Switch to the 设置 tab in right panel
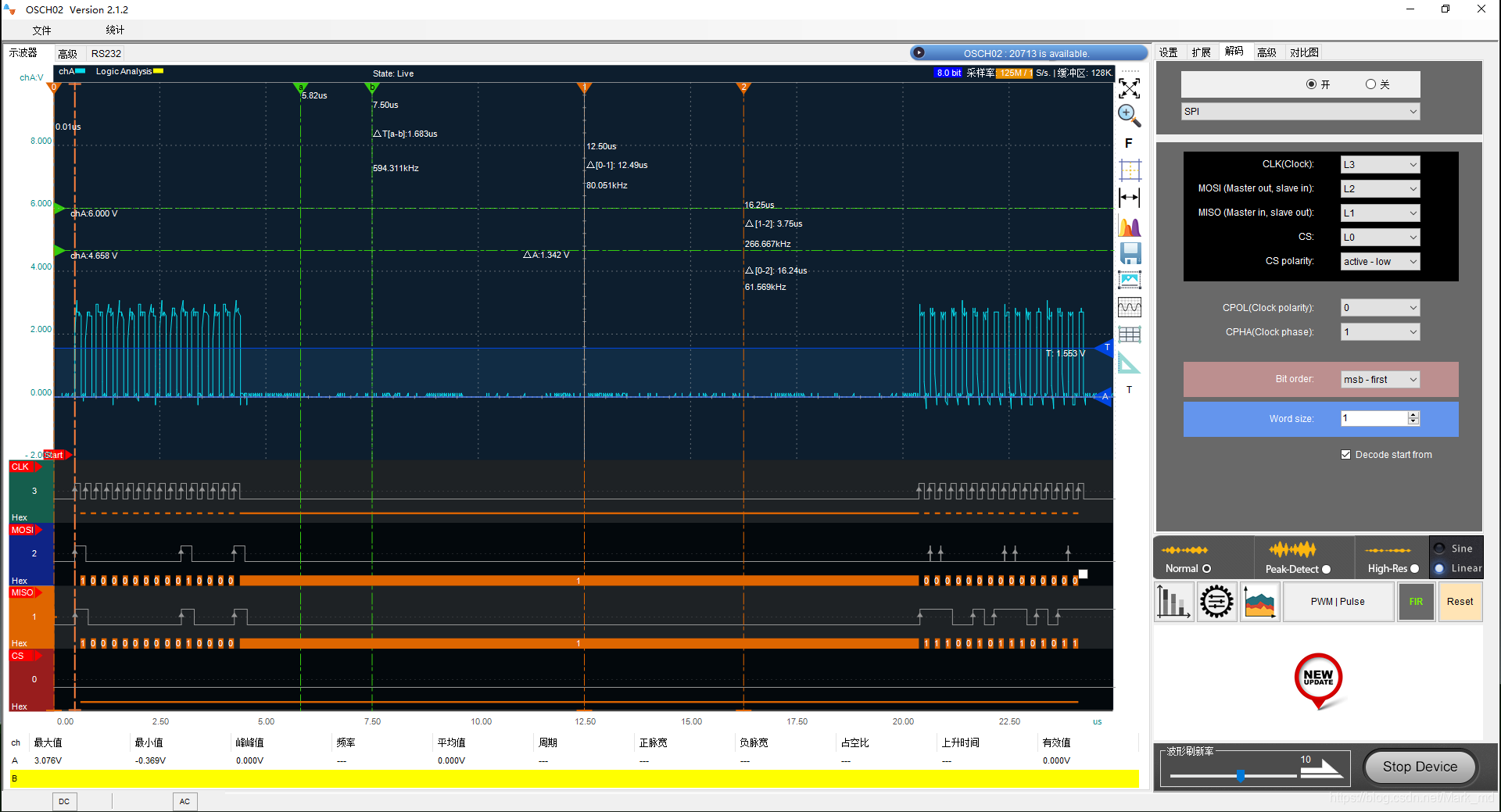Viewport: 1501px width, 812px height. 1169,52
